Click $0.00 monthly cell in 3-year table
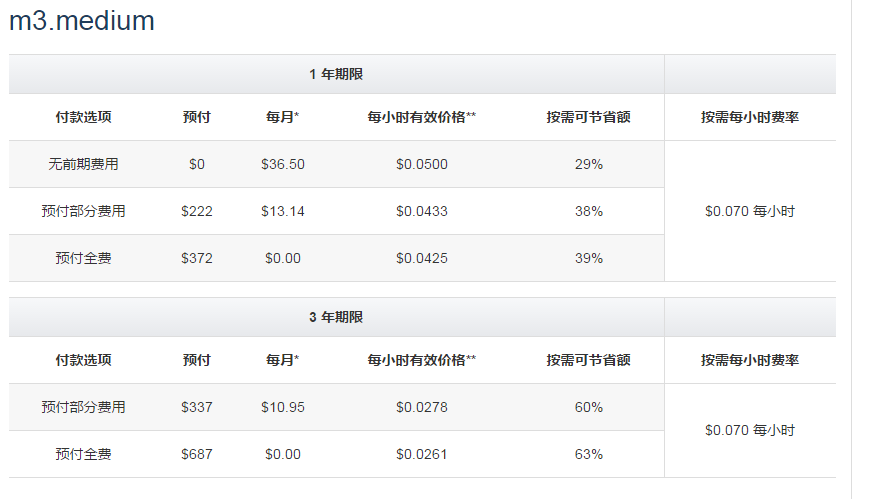The image size is (874, 499). click(x=283, y=454)
